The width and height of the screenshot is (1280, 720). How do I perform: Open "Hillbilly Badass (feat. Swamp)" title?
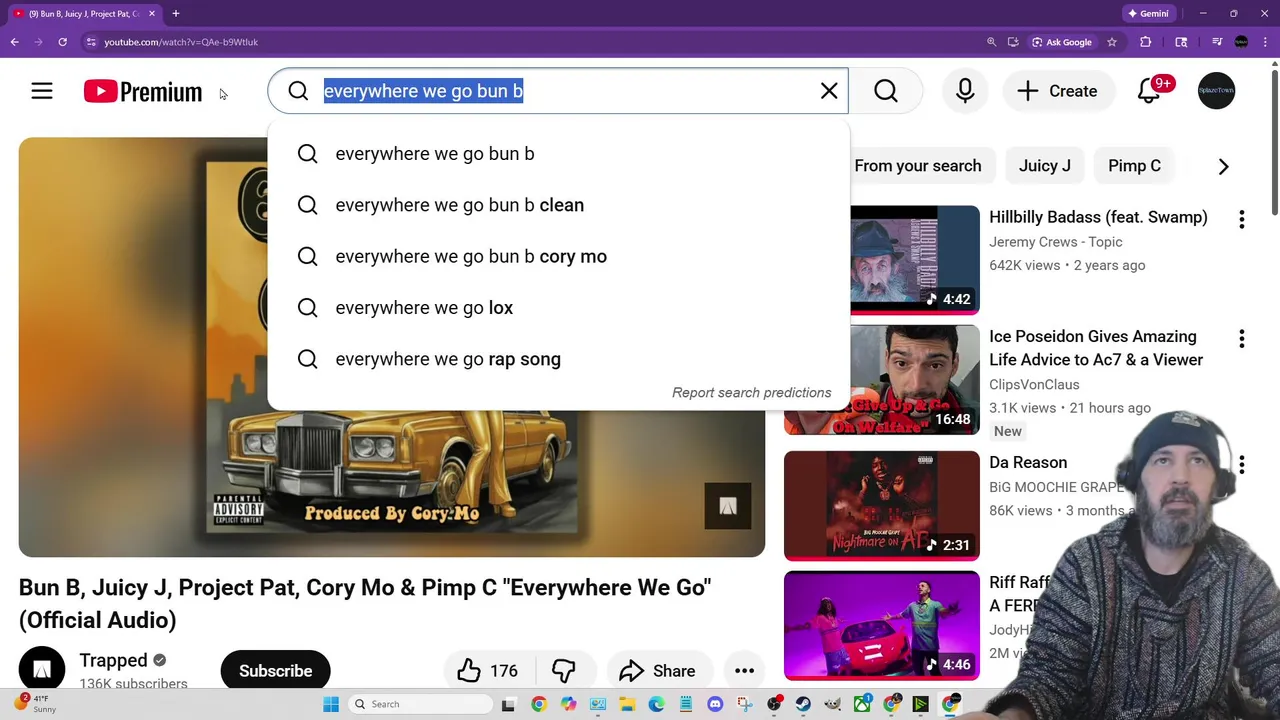1098,217
